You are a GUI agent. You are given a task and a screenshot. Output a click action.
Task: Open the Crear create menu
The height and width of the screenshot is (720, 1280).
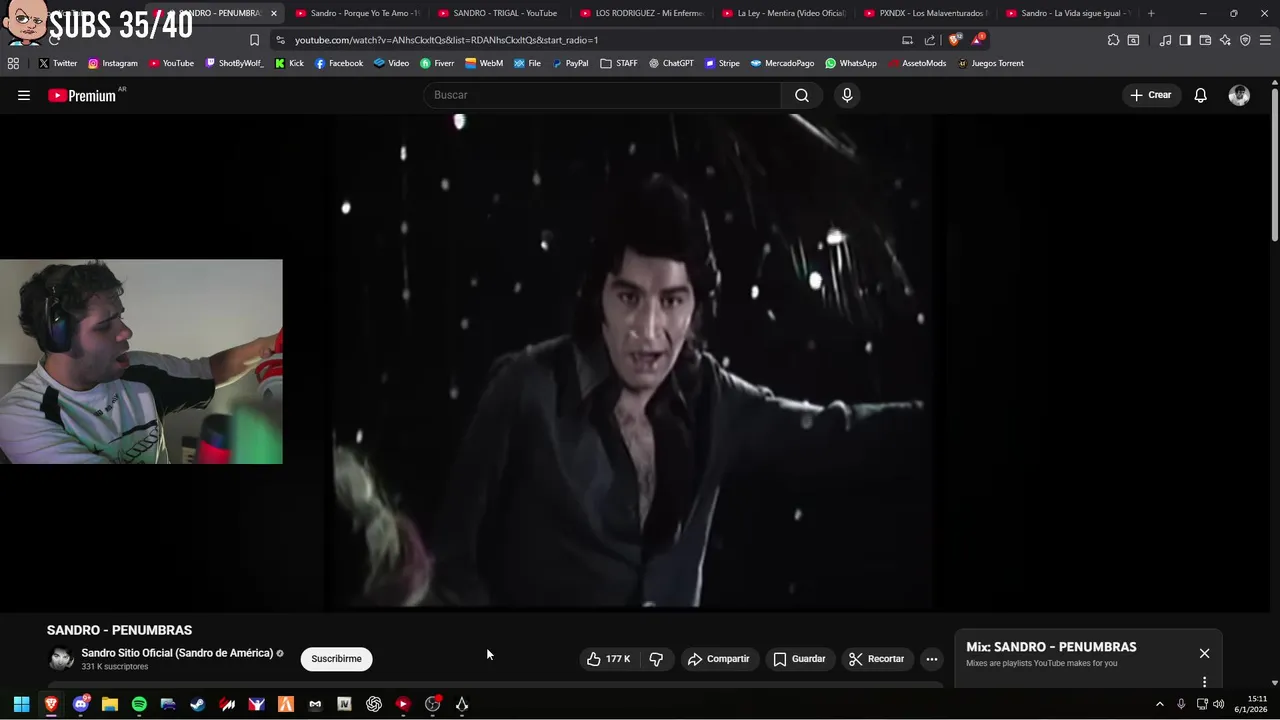pos(1151,95)
